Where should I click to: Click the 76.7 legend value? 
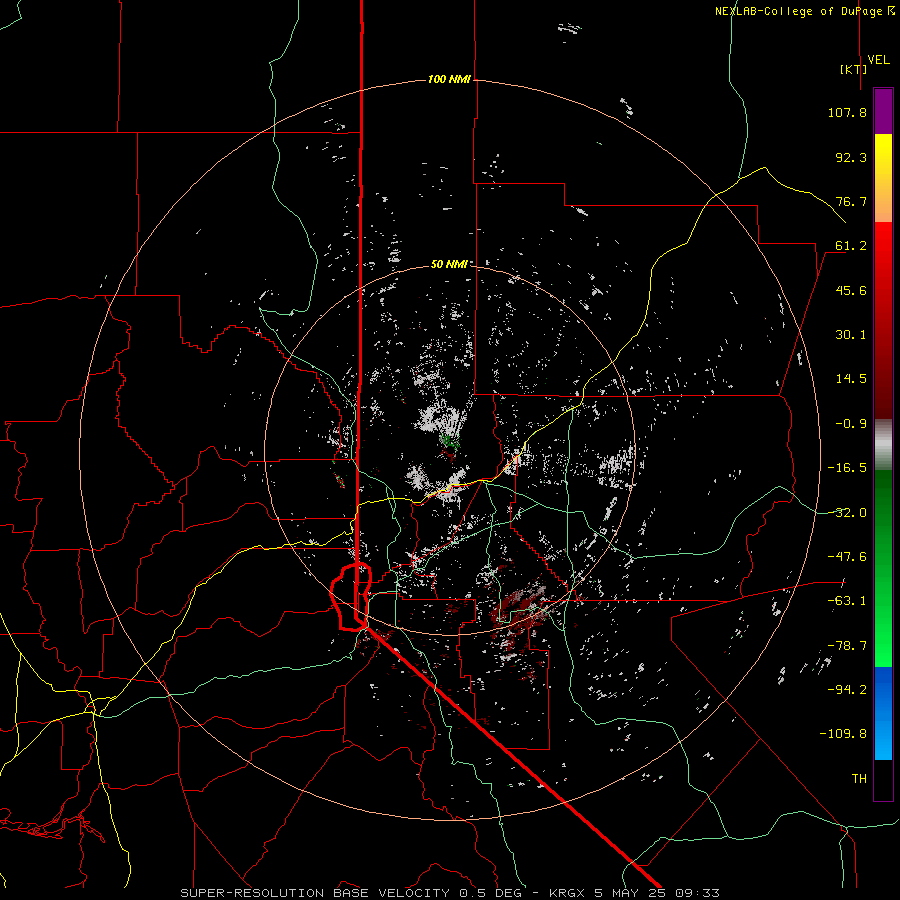click(851, 201)
